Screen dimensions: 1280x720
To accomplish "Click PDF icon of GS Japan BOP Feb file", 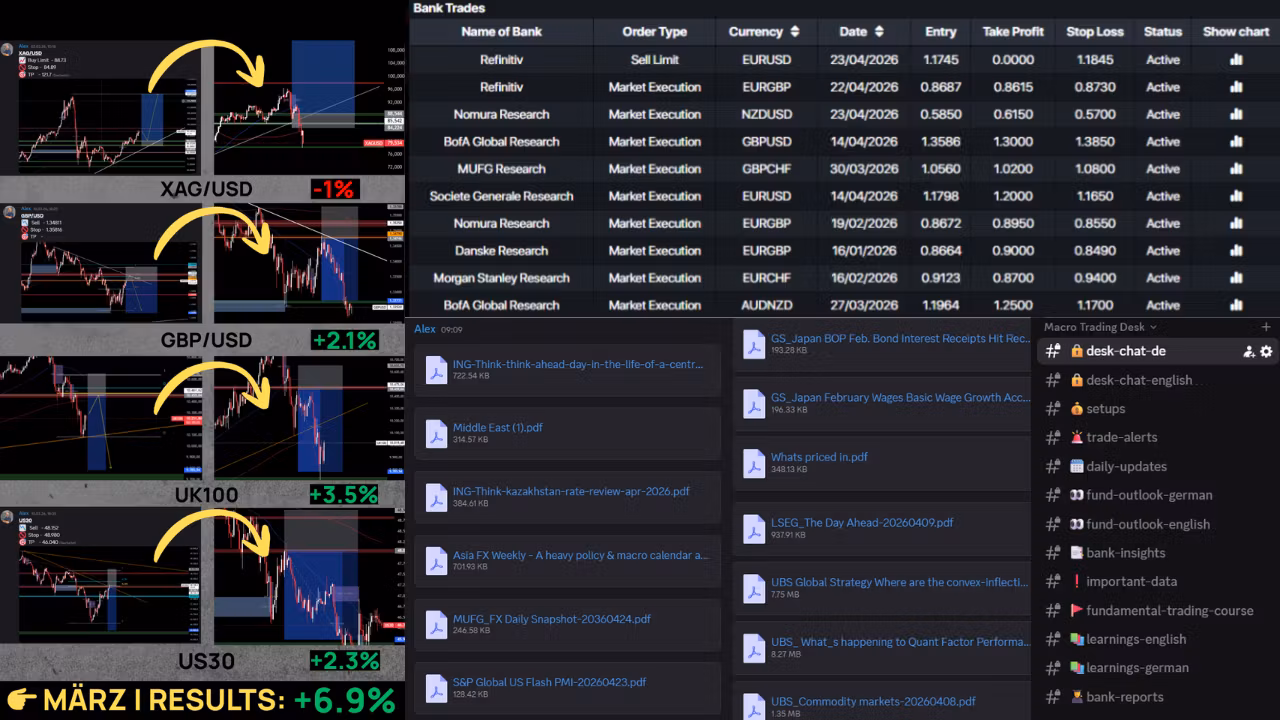I will [754, 345].
